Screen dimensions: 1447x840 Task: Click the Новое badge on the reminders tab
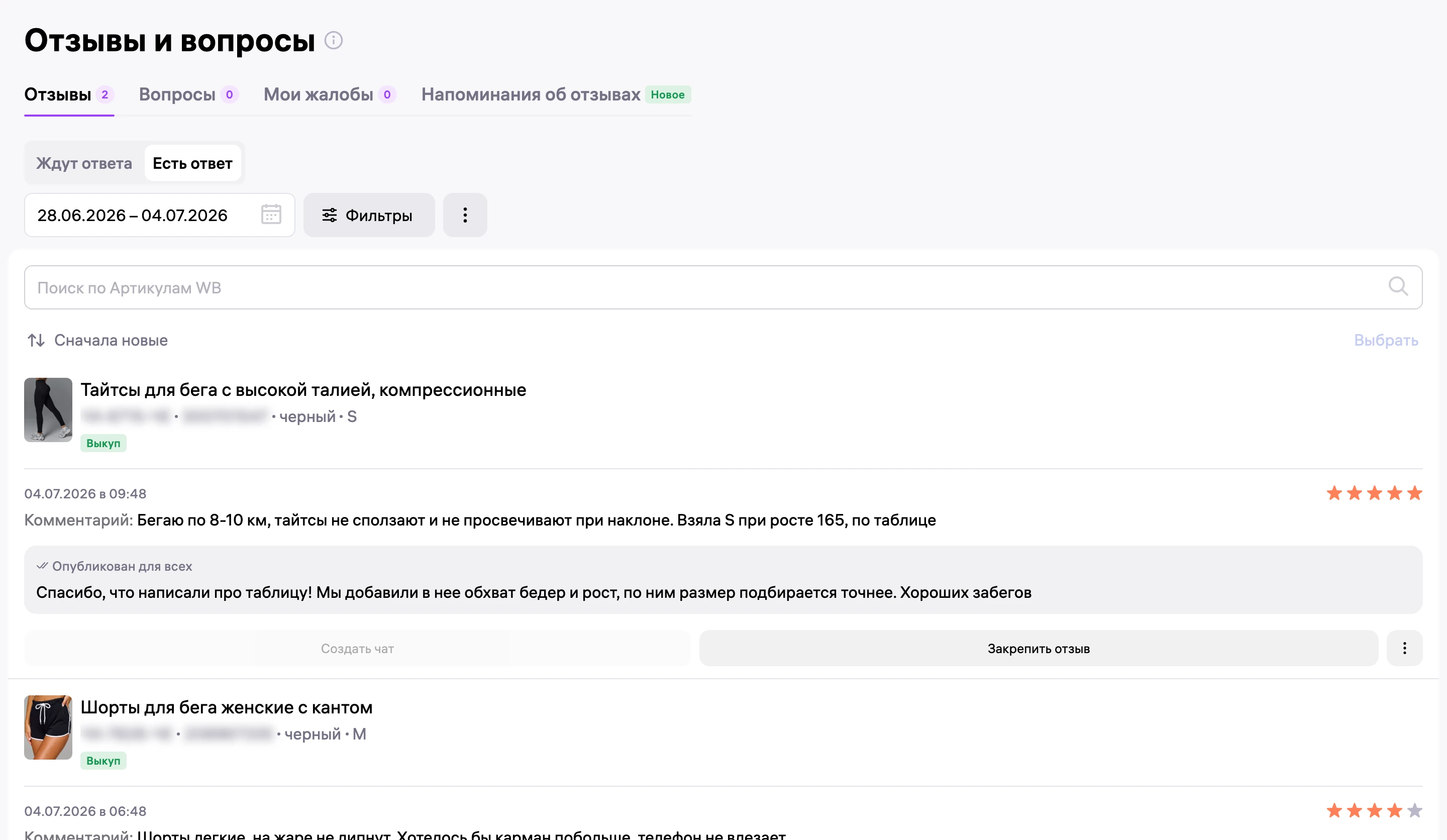[x=668, y=95]
